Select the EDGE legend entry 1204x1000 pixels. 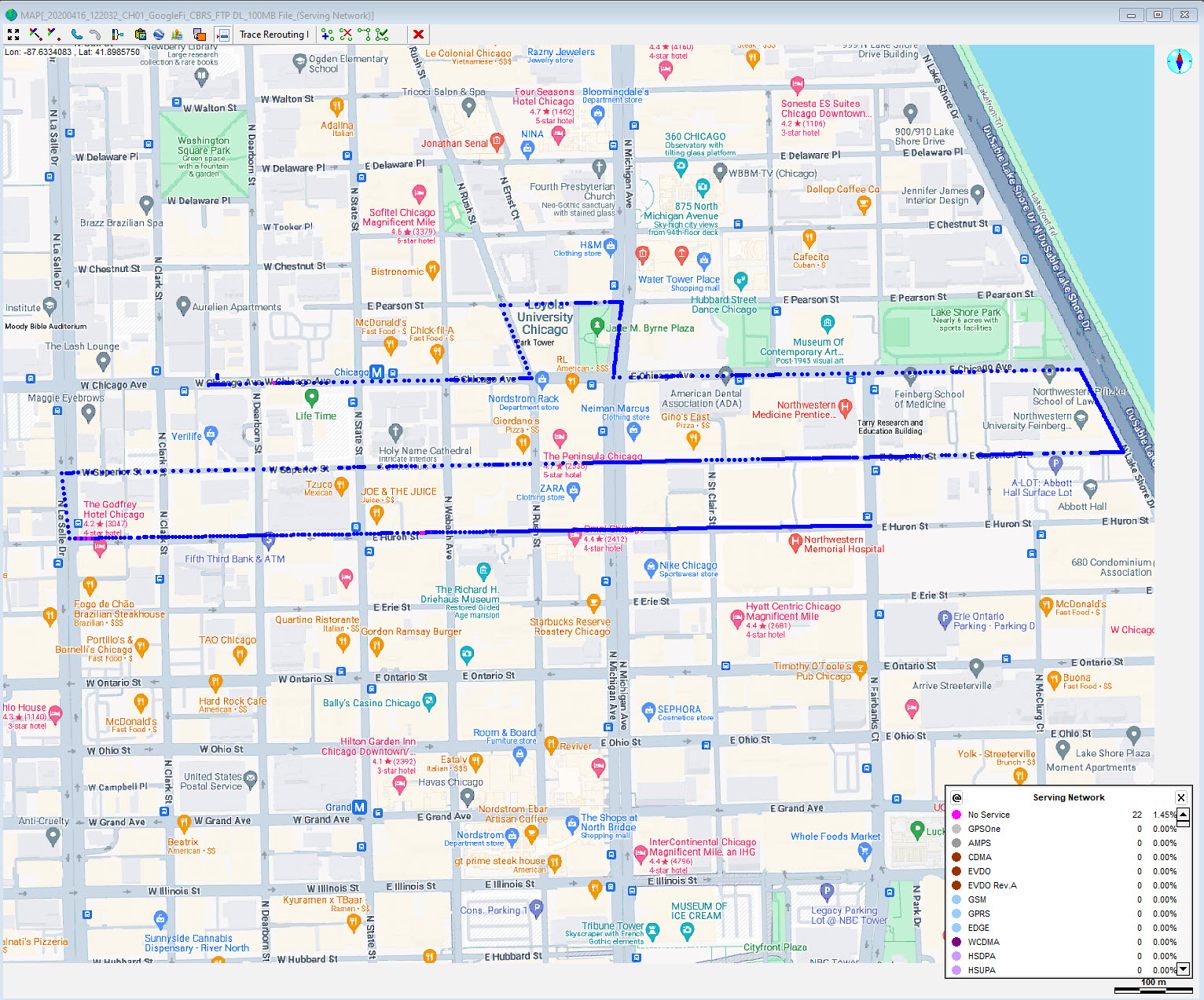(x=1063, y=928)
